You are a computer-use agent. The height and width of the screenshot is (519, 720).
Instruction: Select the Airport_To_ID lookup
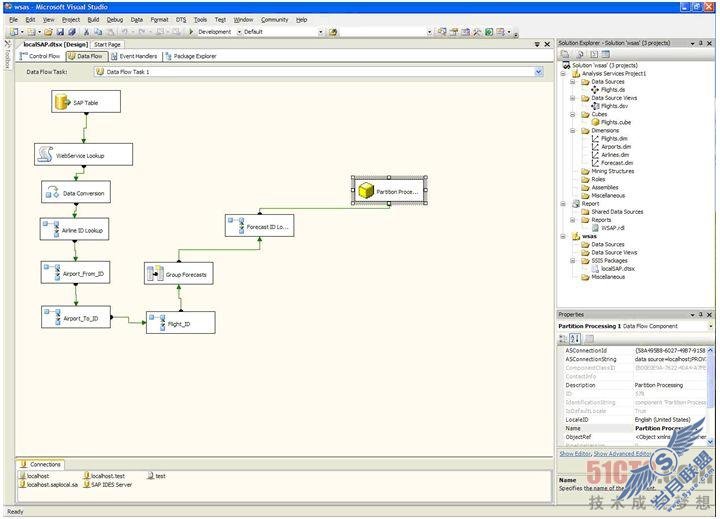pyautogui.click(x=76, y=317)
